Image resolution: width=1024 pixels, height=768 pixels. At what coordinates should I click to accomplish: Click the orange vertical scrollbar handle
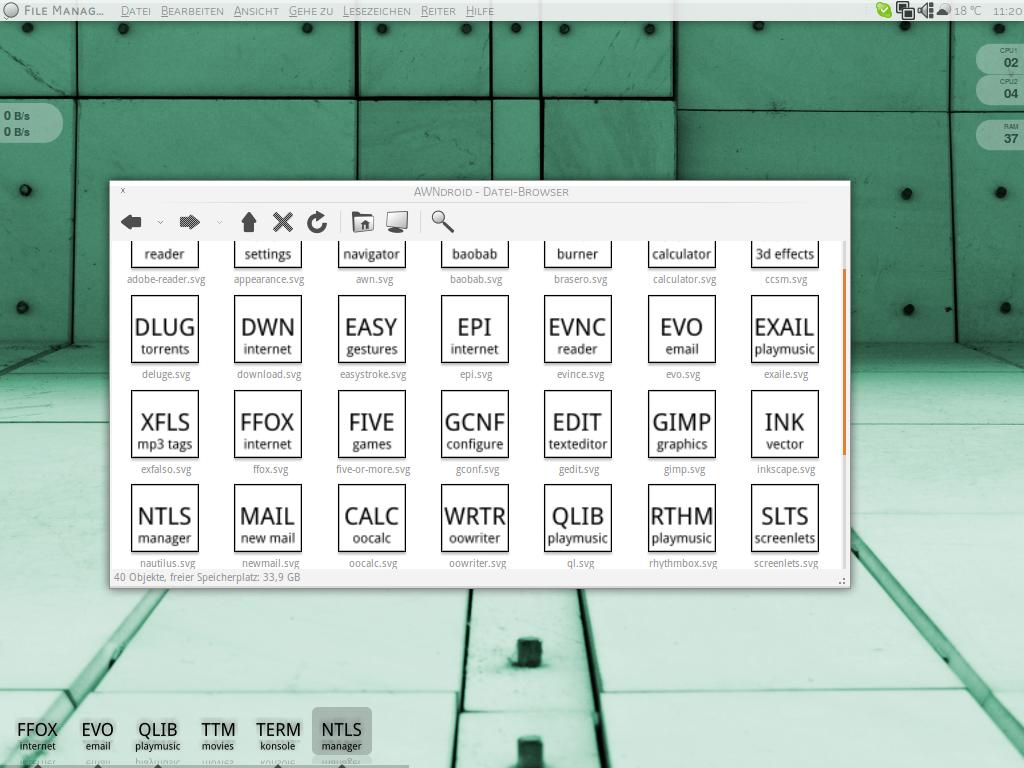(x=844, y=361)
